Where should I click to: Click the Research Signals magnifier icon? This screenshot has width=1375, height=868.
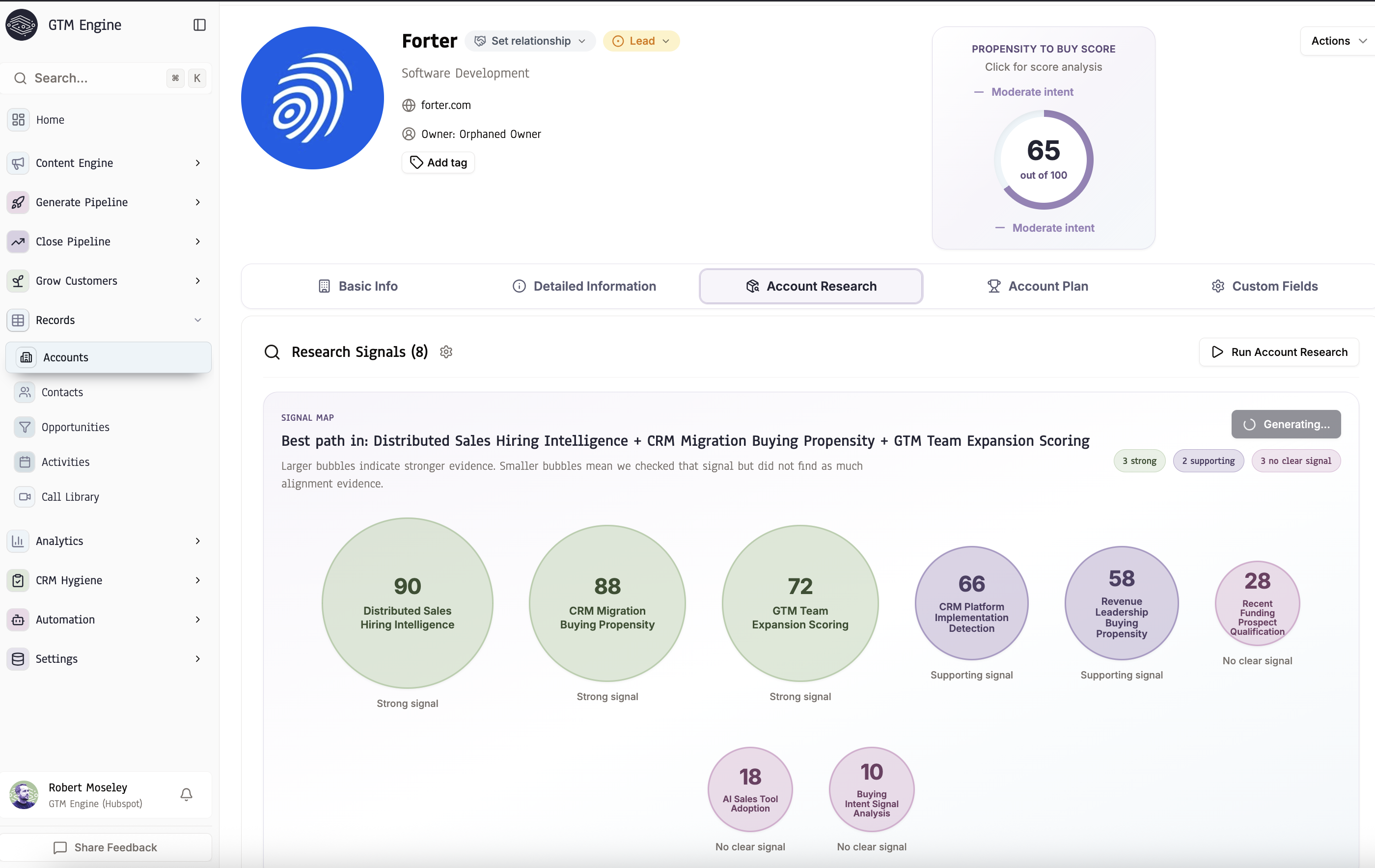coord(273,352)
